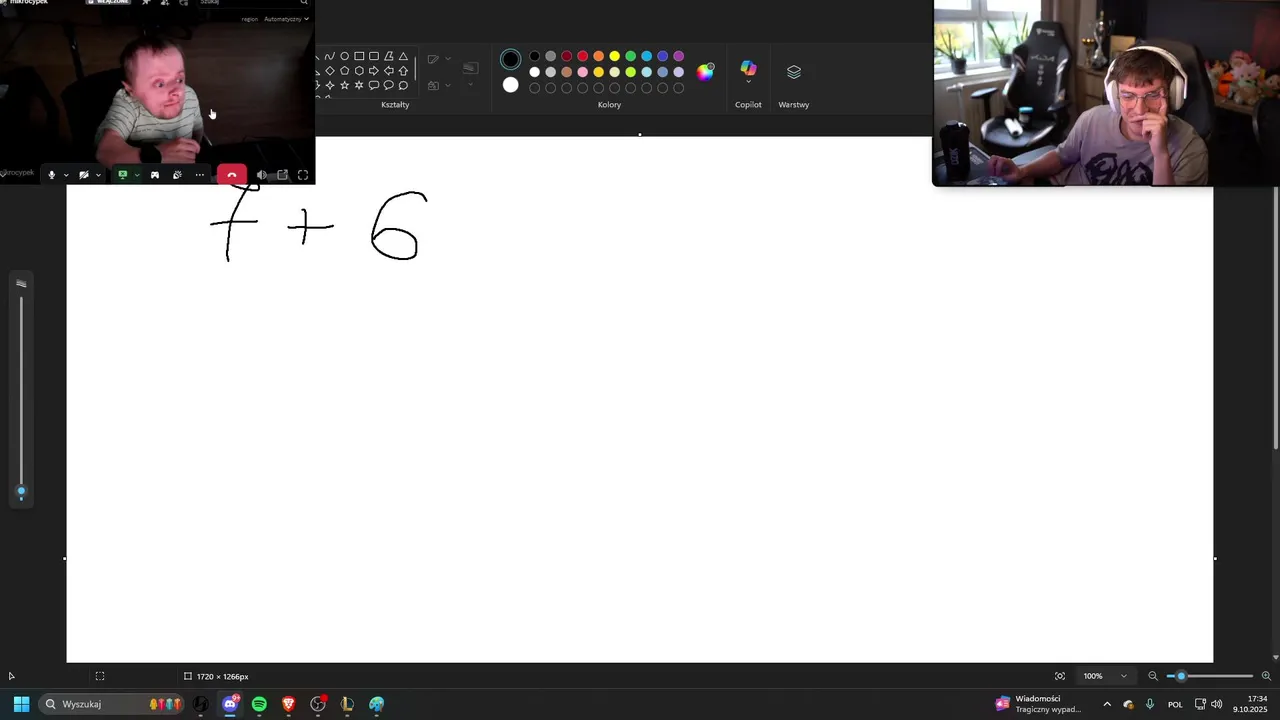This screenshot has height=720, width=1280.
Task: Expand screen share options arrow
Action: pyautogui.click(x=137, y=175)
